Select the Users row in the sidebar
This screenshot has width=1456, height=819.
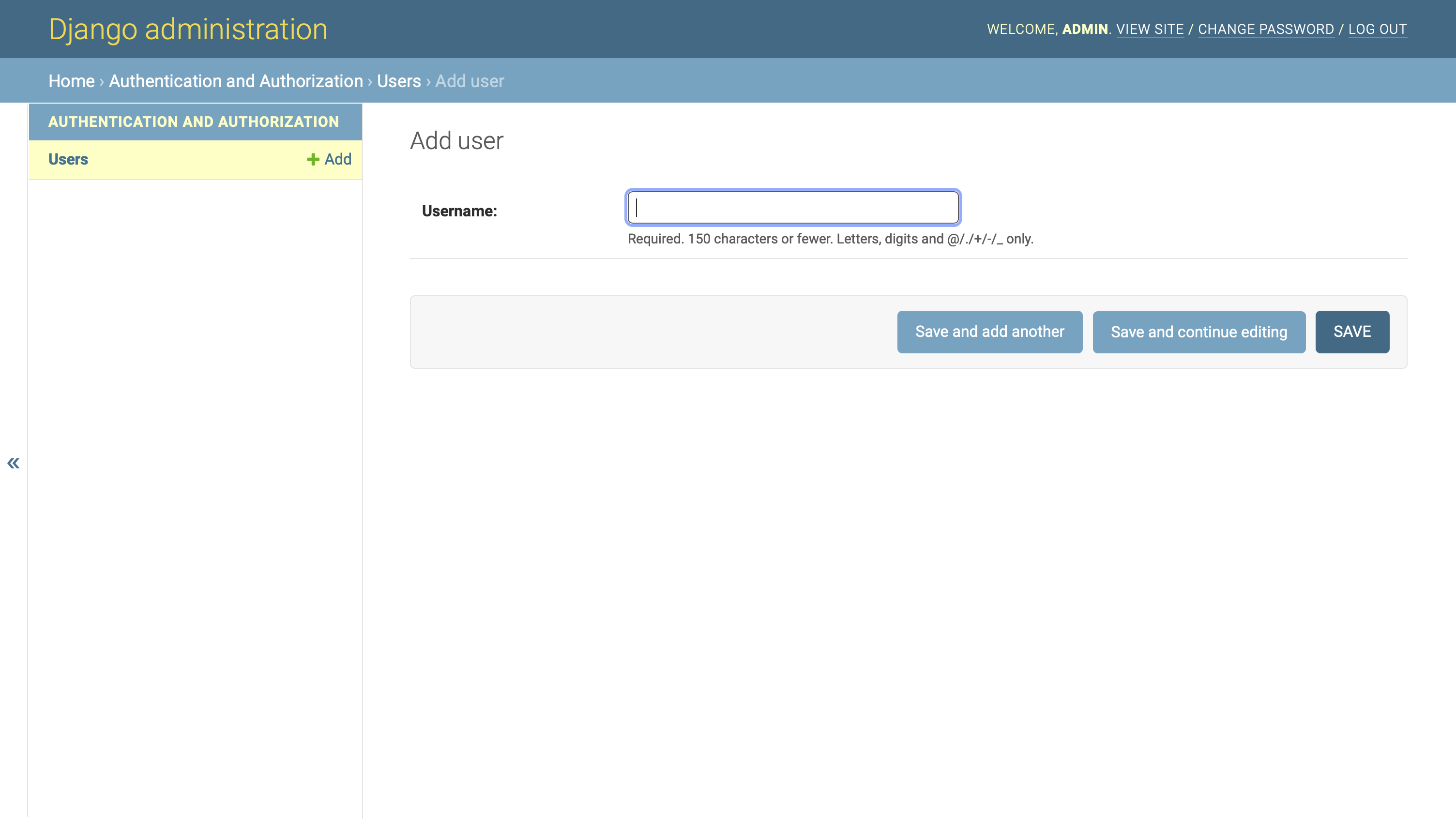[68, 159]
